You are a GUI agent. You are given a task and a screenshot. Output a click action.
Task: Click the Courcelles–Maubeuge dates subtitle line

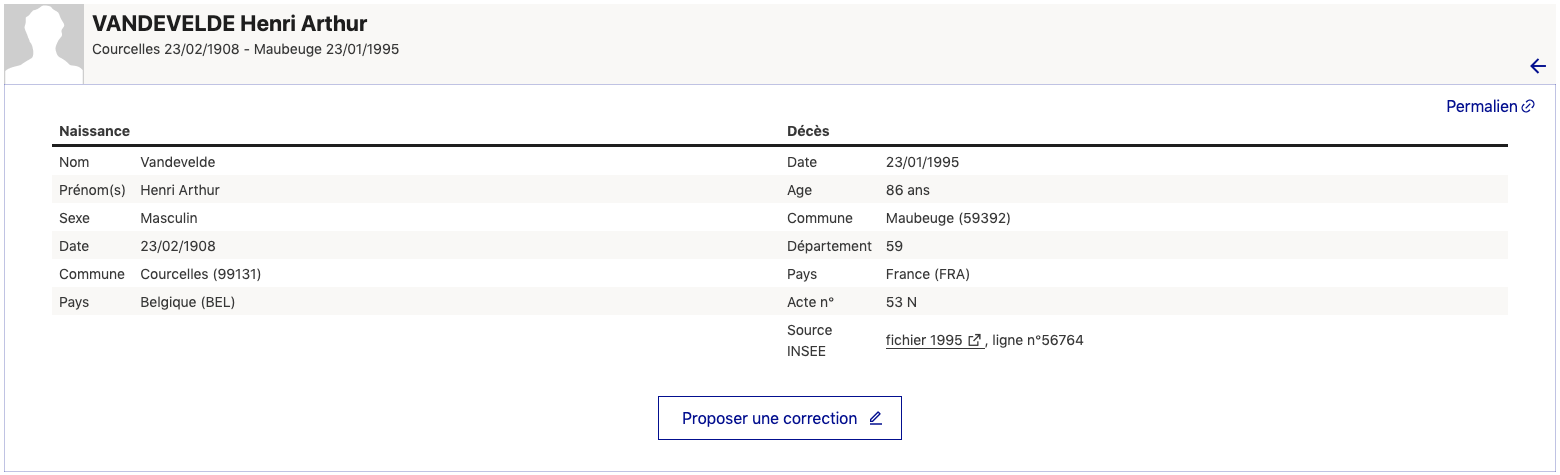[x=246, y=49]
